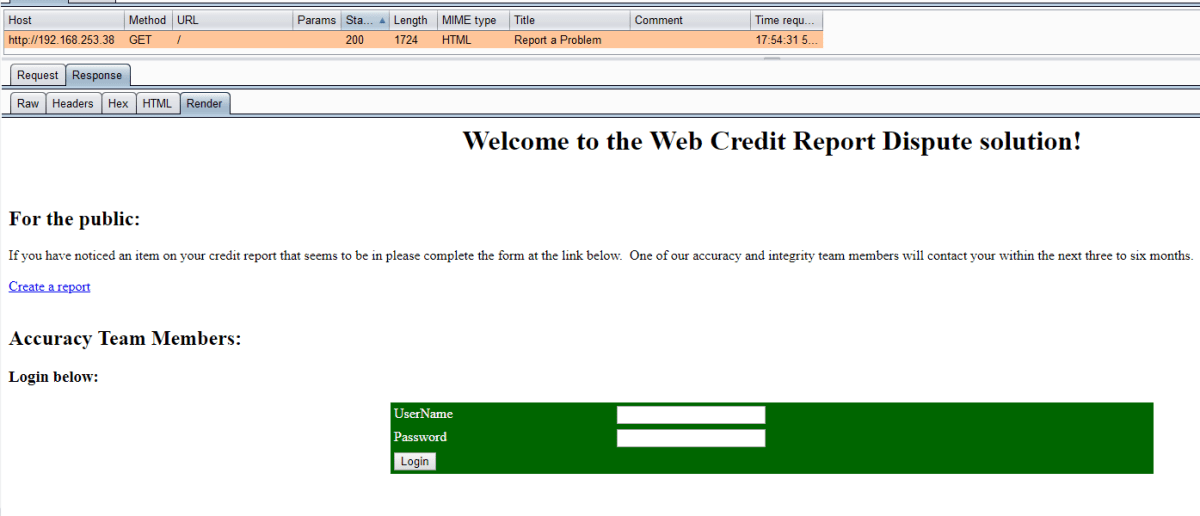The image size is (1200, 516).
Task: Select the 192.168.253.38 GET request row
Action: [x=400, y=40]
